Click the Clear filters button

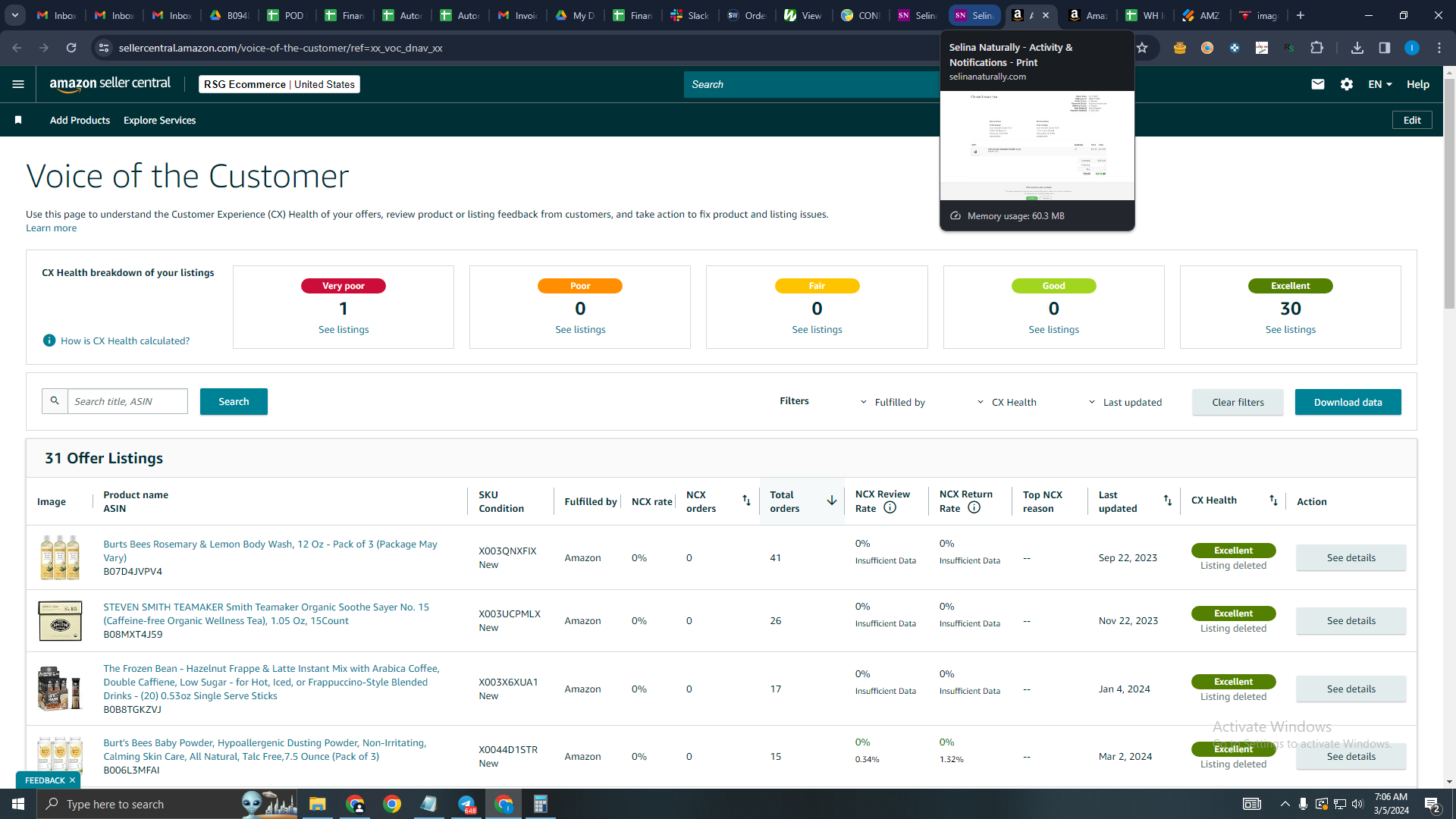coord(1238,402)
